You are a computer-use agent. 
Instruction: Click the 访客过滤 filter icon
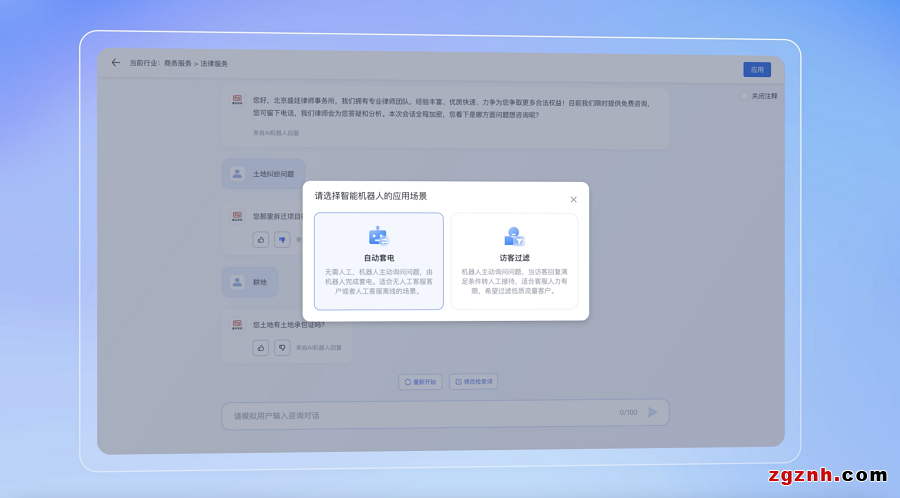tap(514, 237)
